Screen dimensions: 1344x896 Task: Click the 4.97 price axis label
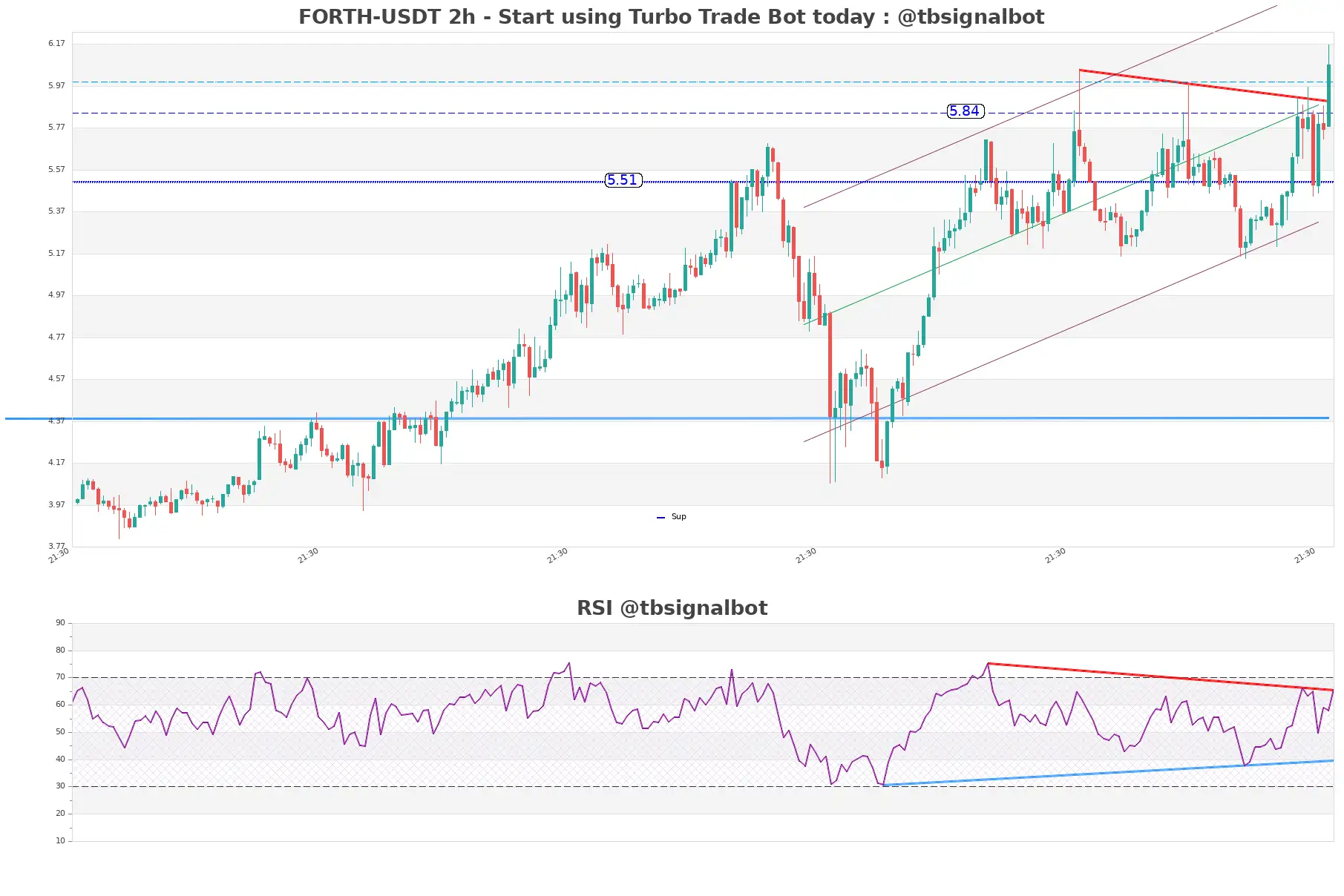click(56, 295)
